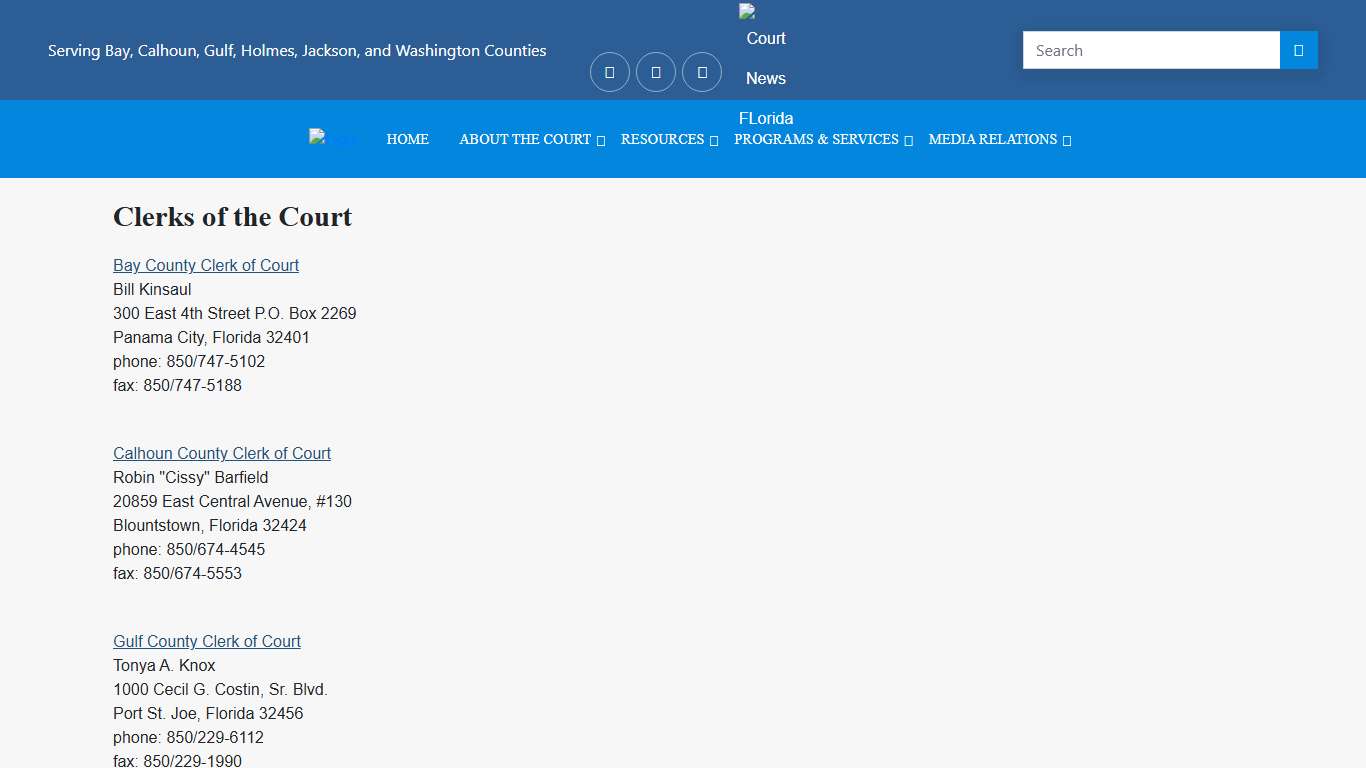Expand the arrow next to Programs & Services

tap(908, 141)
